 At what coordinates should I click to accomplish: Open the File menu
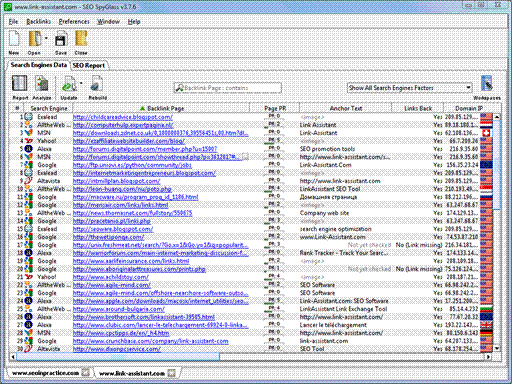(13, 22)
